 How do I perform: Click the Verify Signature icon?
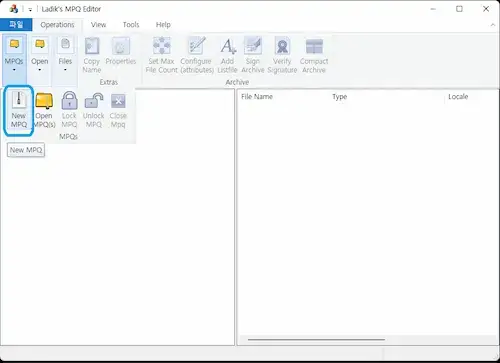282,46
